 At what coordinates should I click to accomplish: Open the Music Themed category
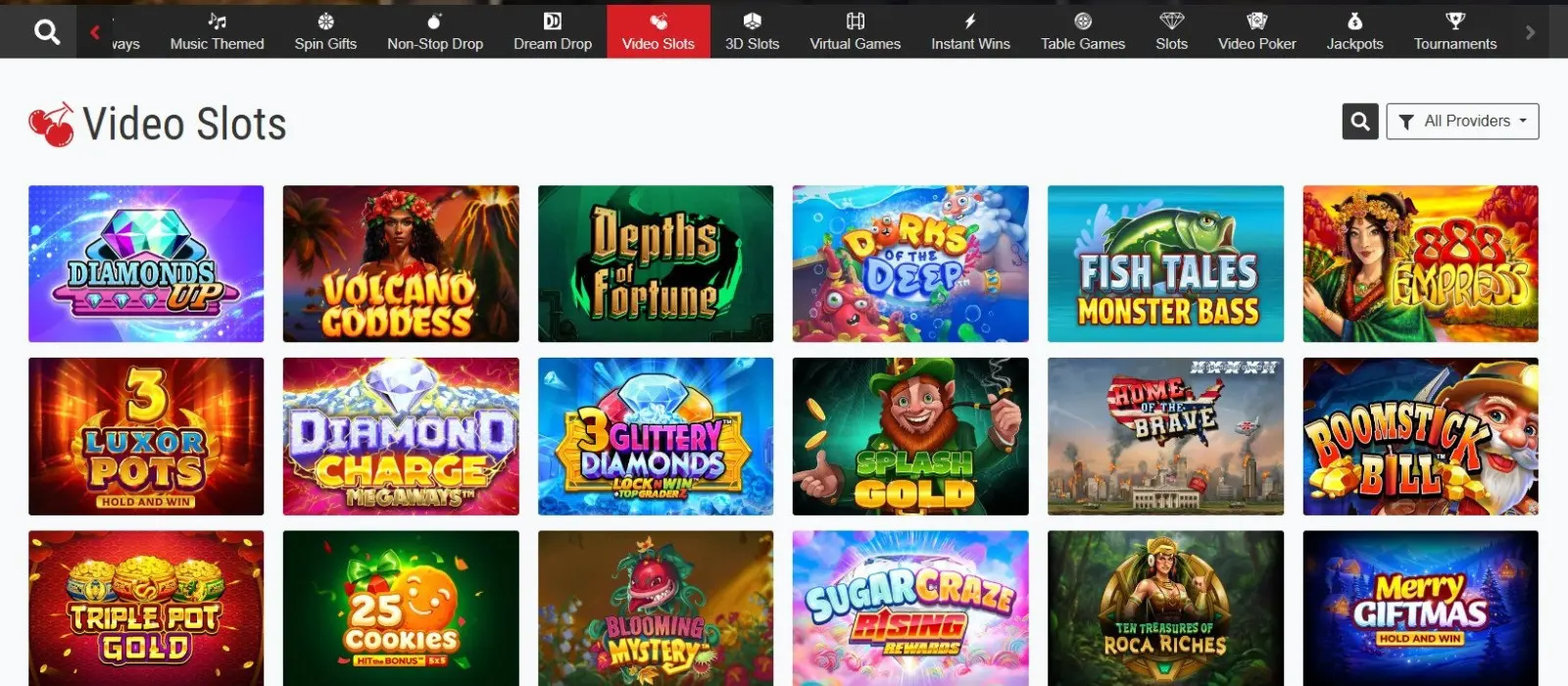pyautogui.click(x=217, y=32)
